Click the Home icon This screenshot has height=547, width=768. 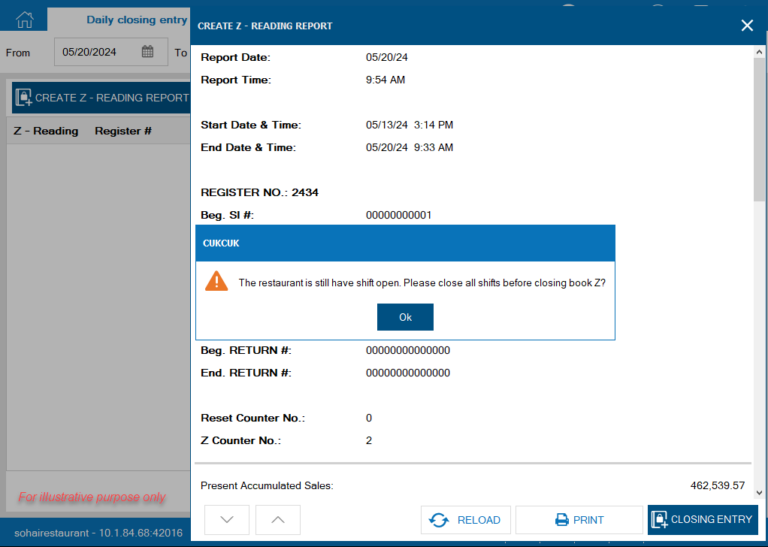24,19
